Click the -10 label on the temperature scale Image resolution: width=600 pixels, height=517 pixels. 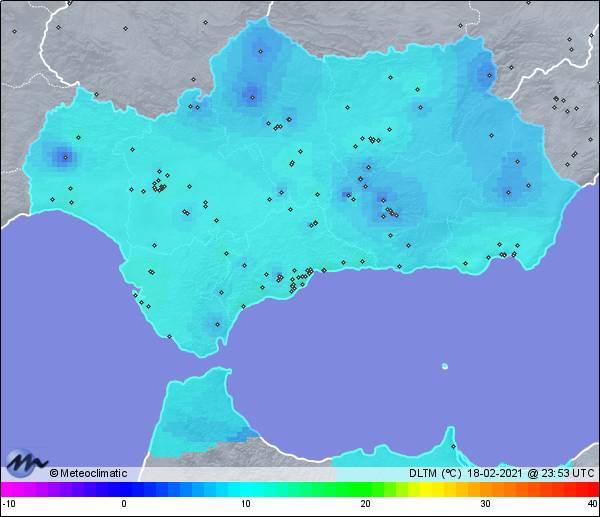tap(9, 504)
